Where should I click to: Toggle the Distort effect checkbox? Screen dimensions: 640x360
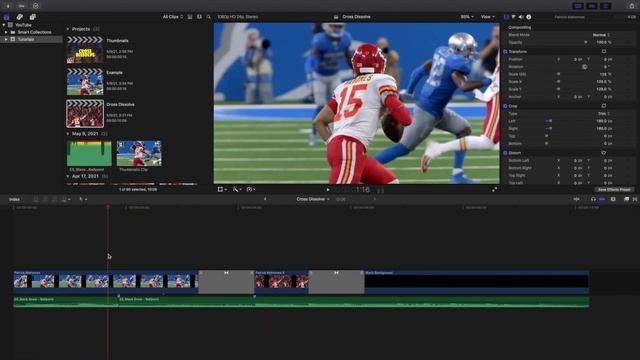tap(505, 153)
